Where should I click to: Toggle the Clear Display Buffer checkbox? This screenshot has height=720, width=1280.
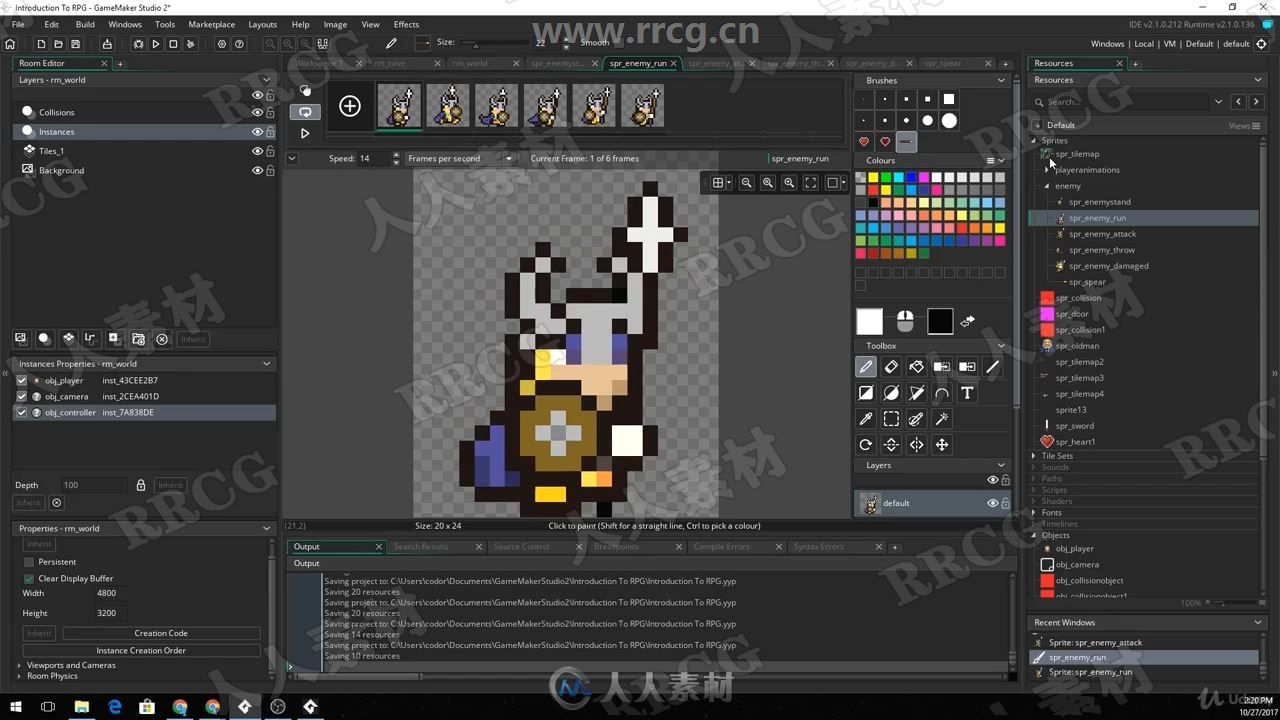tap(29, 579)
